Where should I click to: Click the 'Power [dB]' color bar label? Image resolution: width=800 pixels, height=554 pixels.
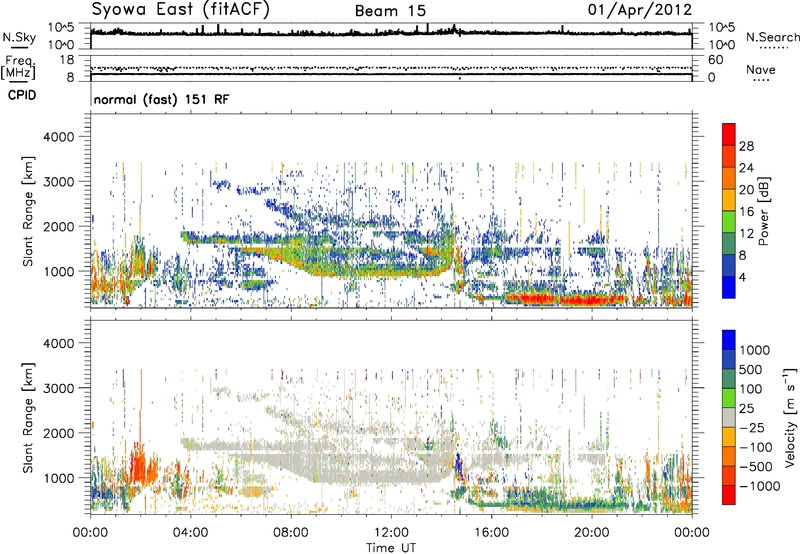(x=763, y=211)
